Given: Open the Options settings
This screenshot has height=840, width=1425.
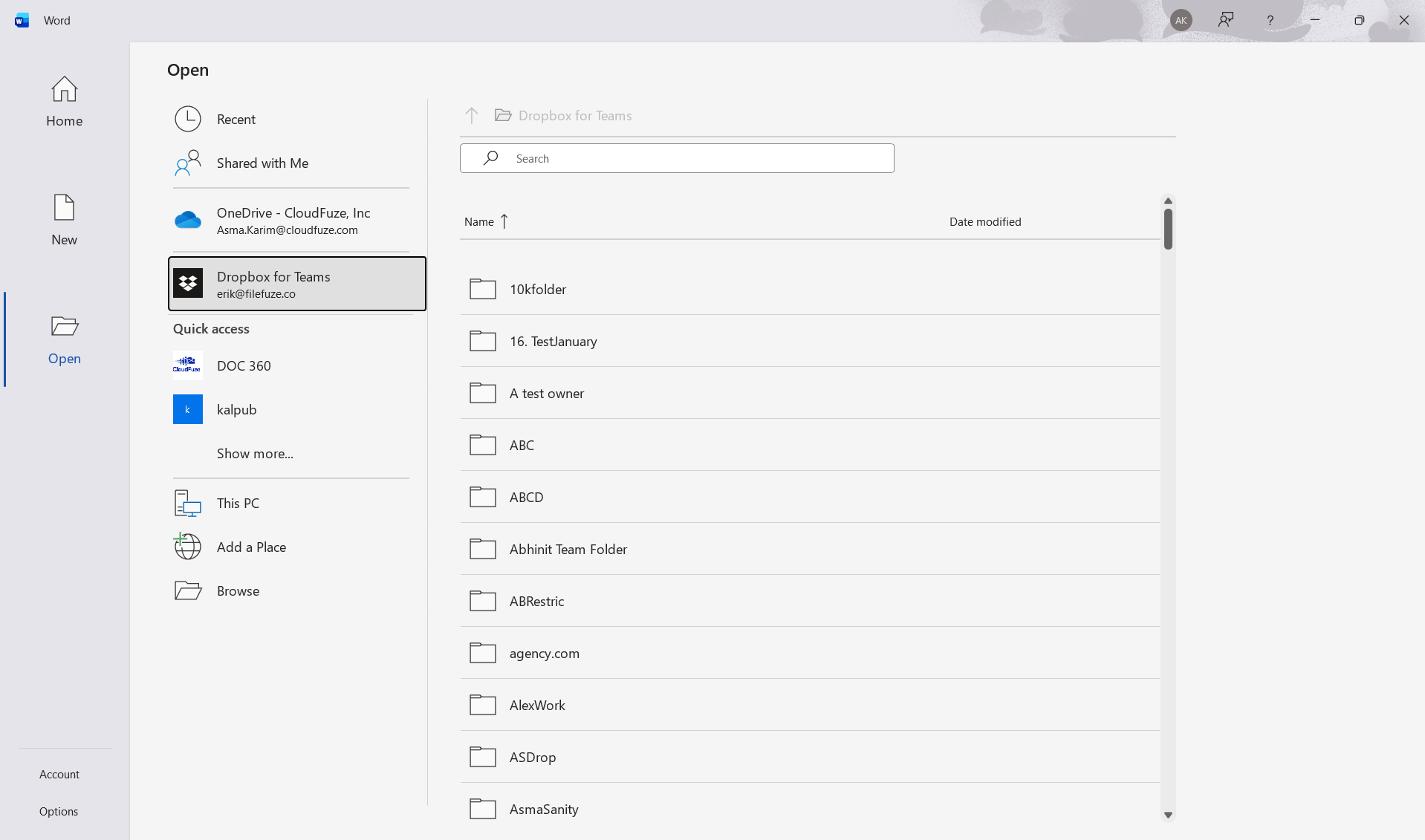Looking at the screenshot, I should coord(59,811).
